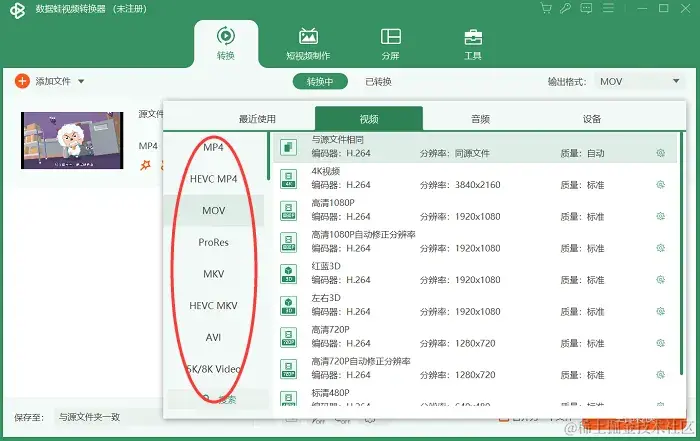This screenshot has width=700, height=441.
Task: Open the 短视频制作 tab
Action: click(308, 44)
